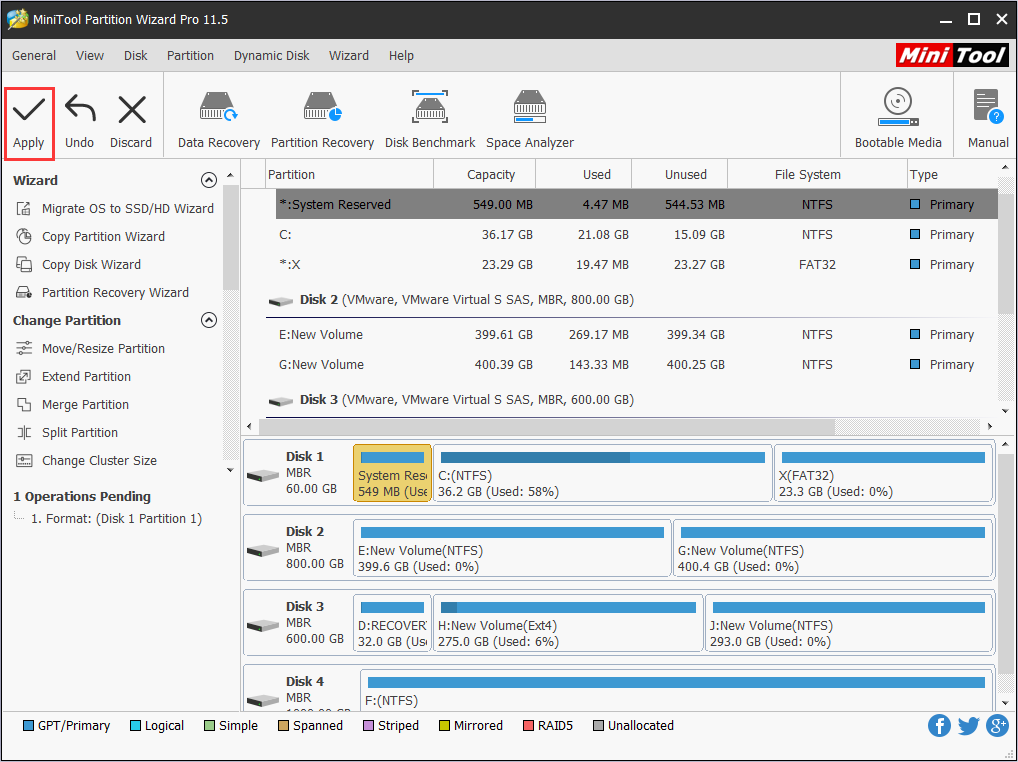This screenshot has height=762, width=1018.
Task: Launch Copy Disk Wizard
Action: (78, 264)
